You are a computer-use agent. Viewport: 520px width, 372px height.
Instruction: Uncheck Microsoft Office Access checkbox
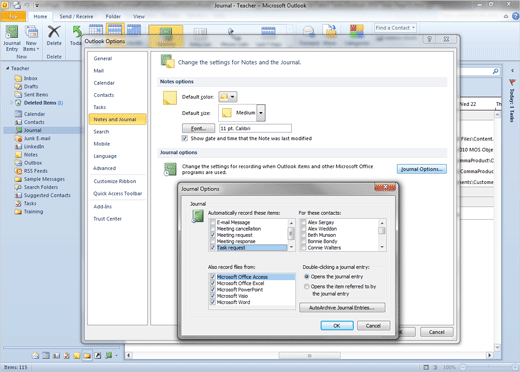(213, 277)
